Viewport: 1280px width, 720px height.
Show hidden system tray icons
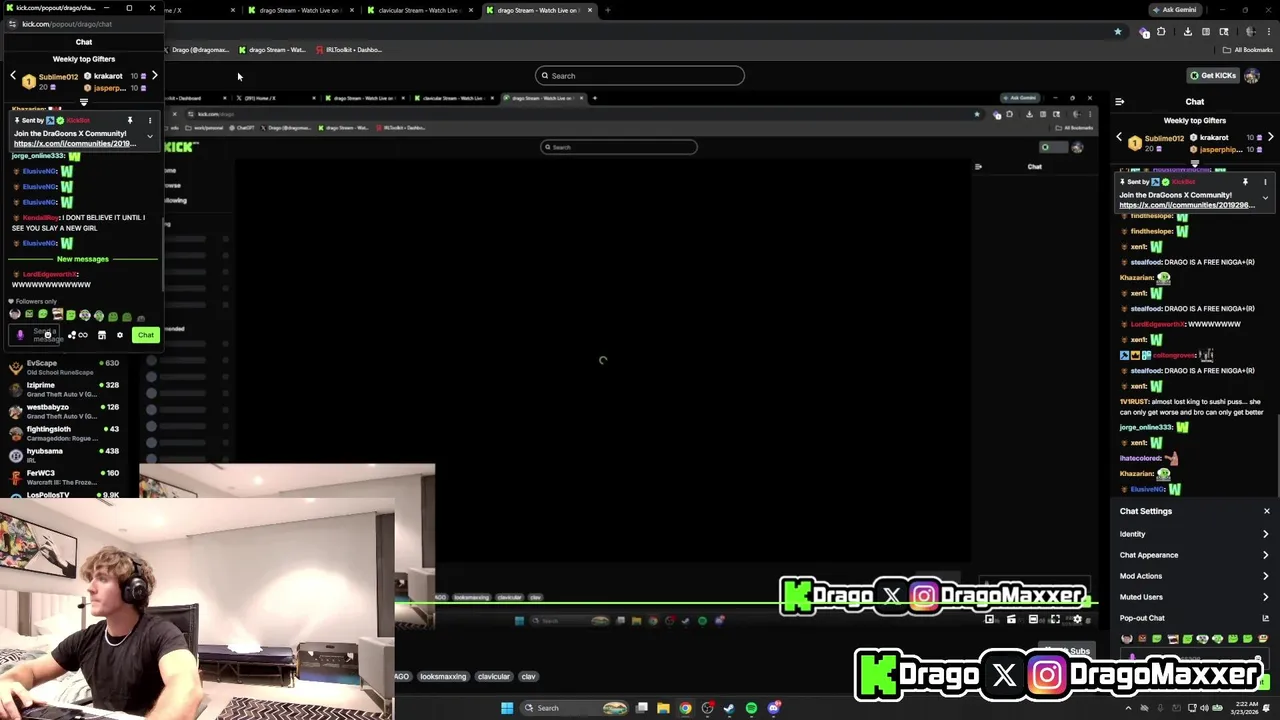[x=1129, y=708]
